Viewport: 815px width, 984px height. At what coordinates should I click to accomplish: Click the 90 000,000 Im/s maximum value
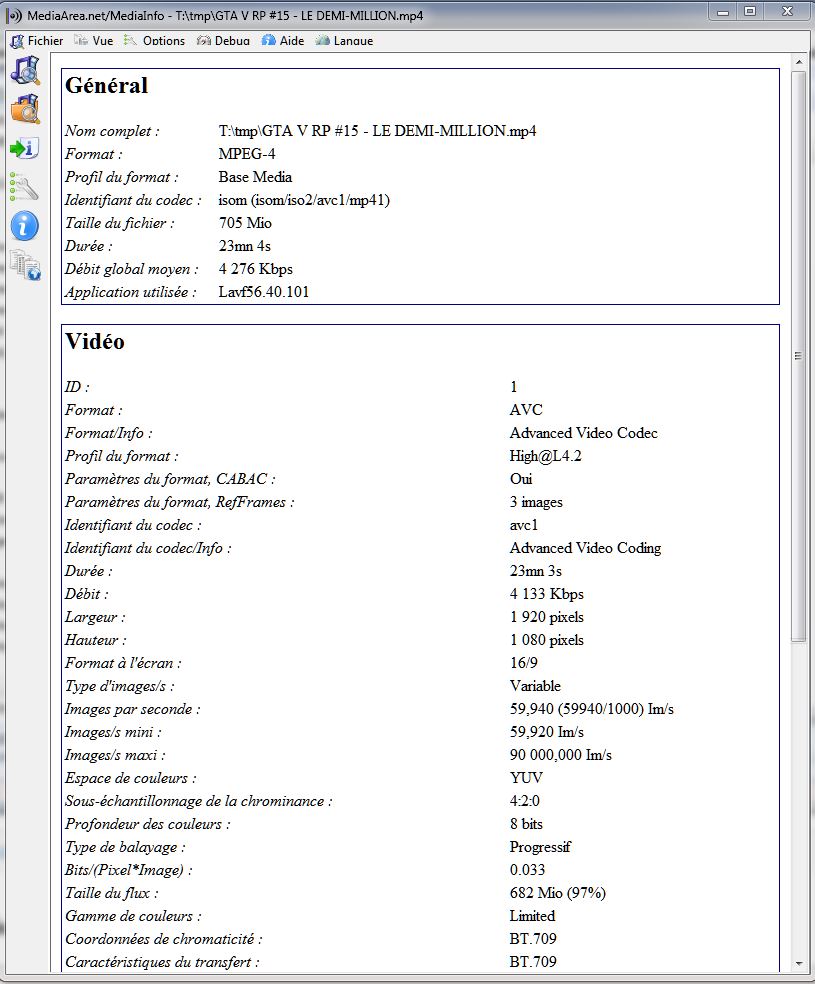click(560, 755)
